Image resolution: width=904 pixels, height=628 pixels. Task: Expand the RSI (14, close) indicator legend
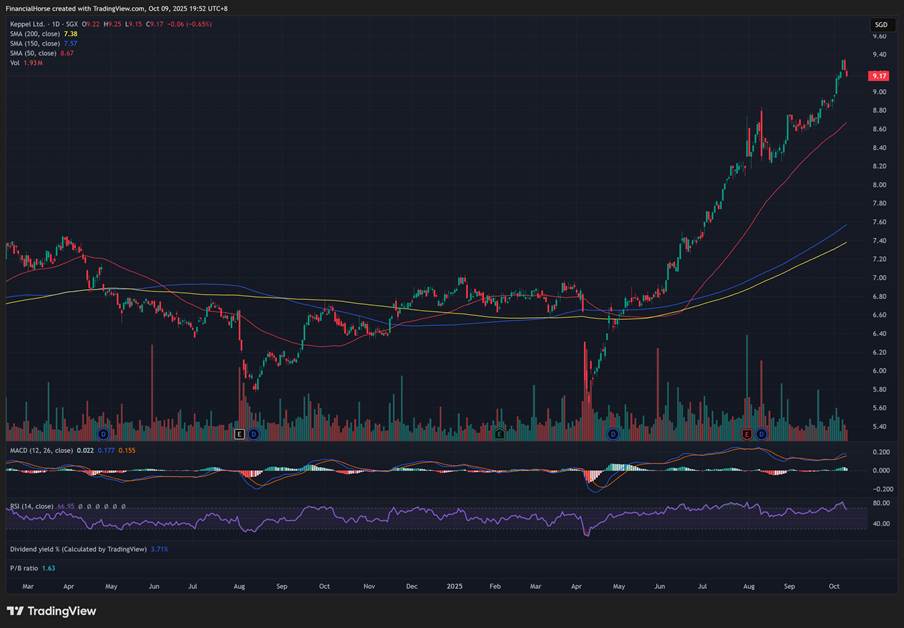32,507
